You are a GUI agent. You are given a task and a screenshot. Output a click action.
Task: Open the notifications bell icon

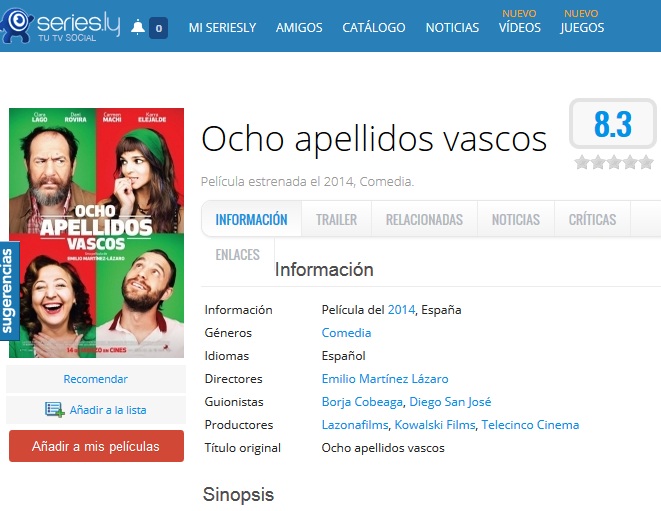click(137, 27)
